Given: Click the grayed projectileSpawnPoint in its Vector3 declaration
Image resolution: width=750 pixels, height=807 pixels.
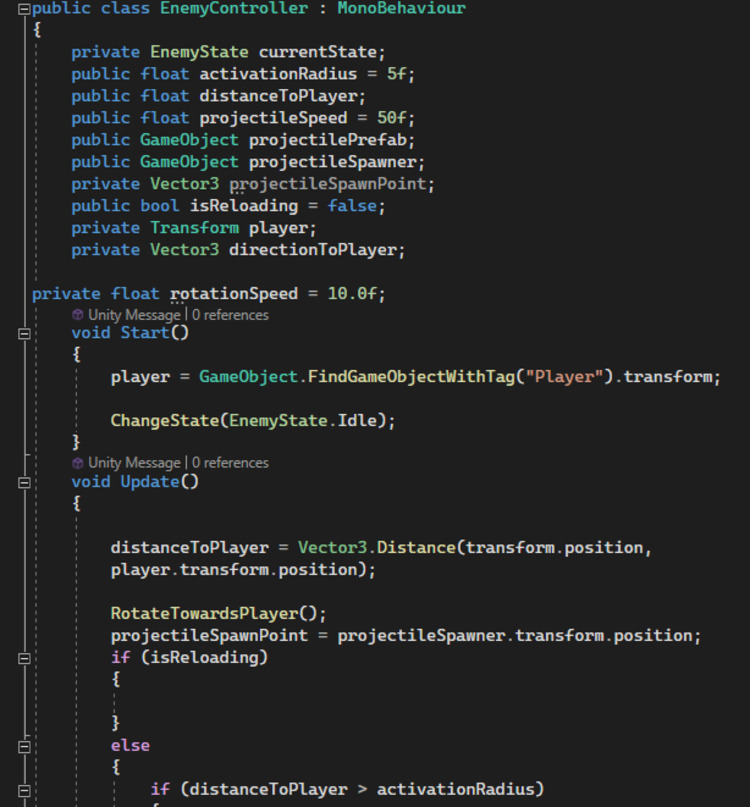Looking at the screenshot, I should point(328,184).
